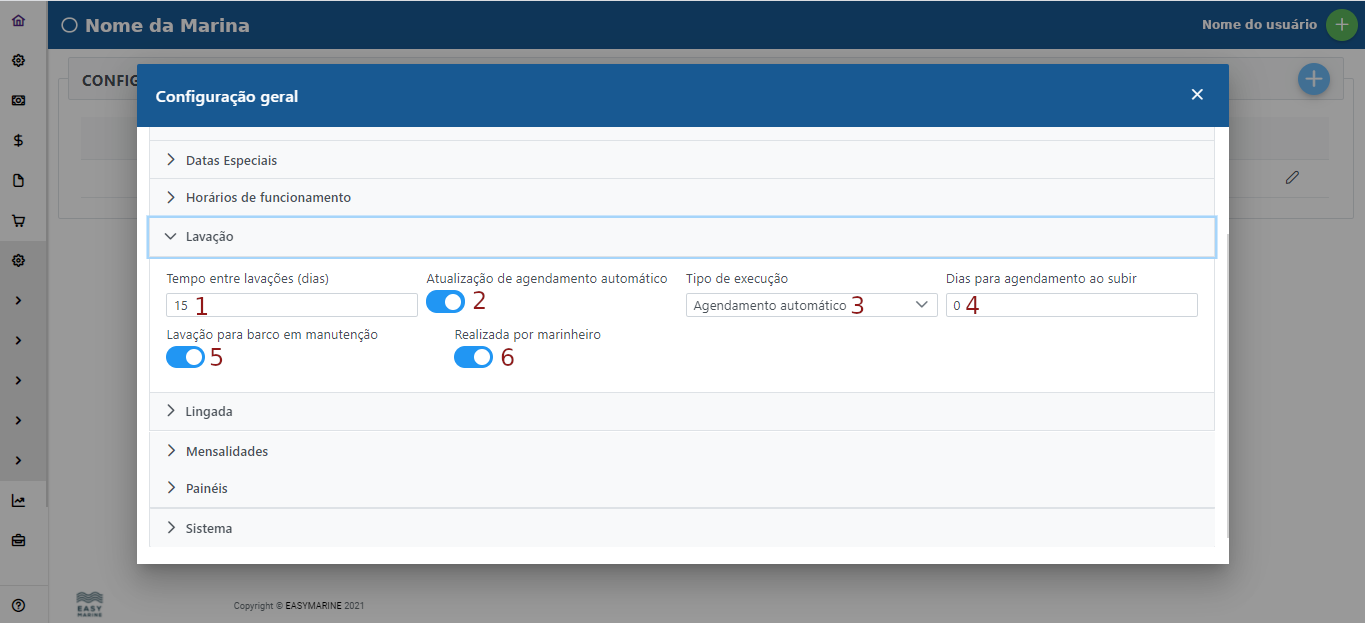
Task: Open the home icon in the sidebar
Action: (17, 20)
